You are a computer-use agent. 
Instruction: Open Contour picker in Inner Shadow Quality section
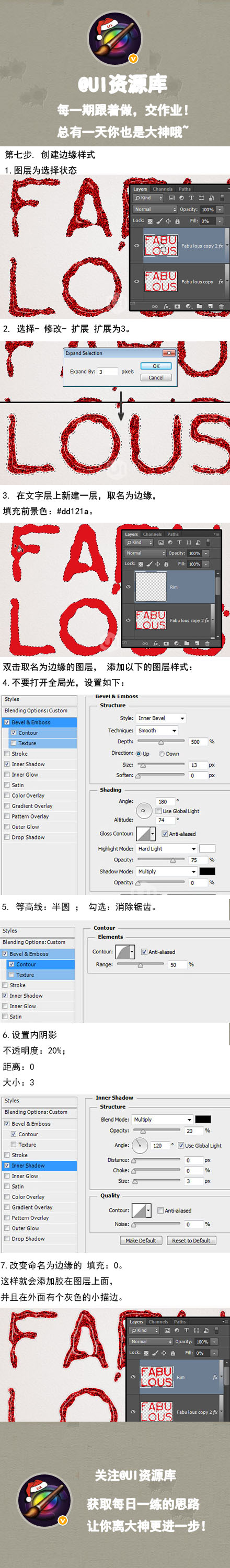pyautogui.click(x=141, y=1210)
